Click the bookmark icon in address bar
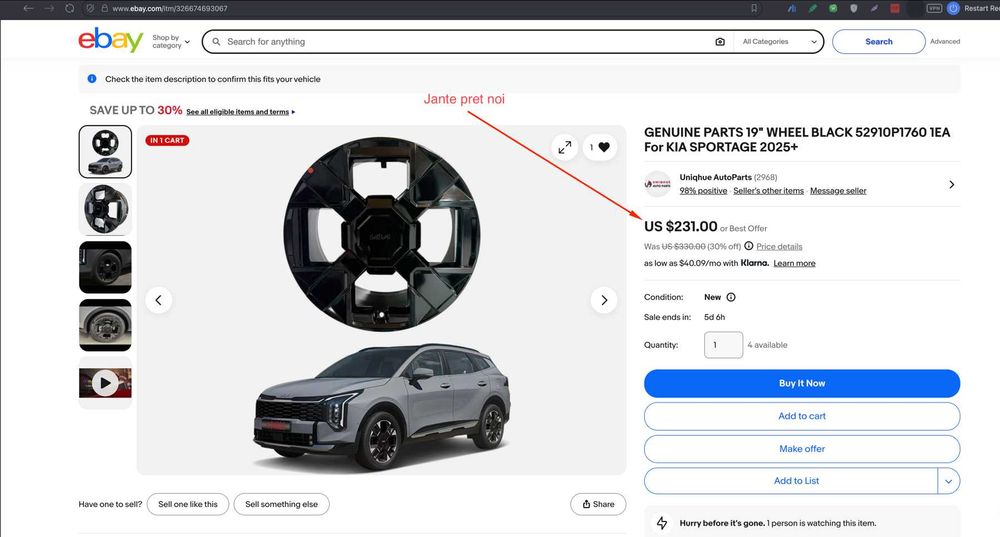 pos(754,8)
